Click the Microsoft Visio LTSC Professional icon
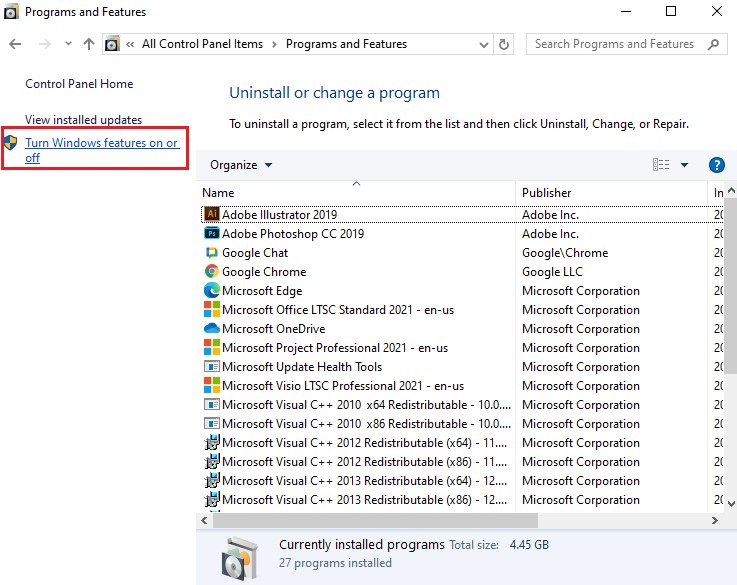This screenshot has width=737, height=585. coord(212,386)
